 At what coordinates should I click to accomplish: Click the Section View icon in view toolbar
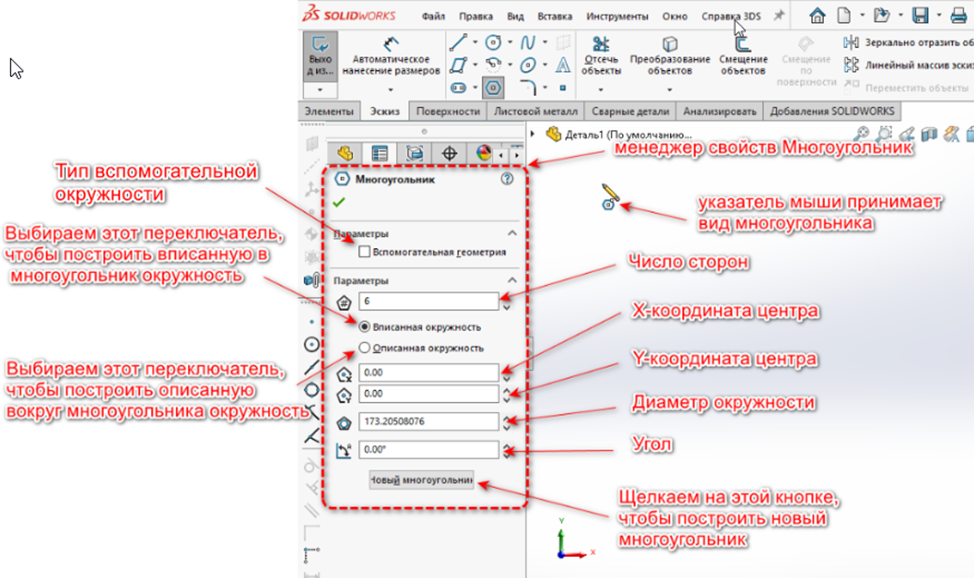[929, 134]
